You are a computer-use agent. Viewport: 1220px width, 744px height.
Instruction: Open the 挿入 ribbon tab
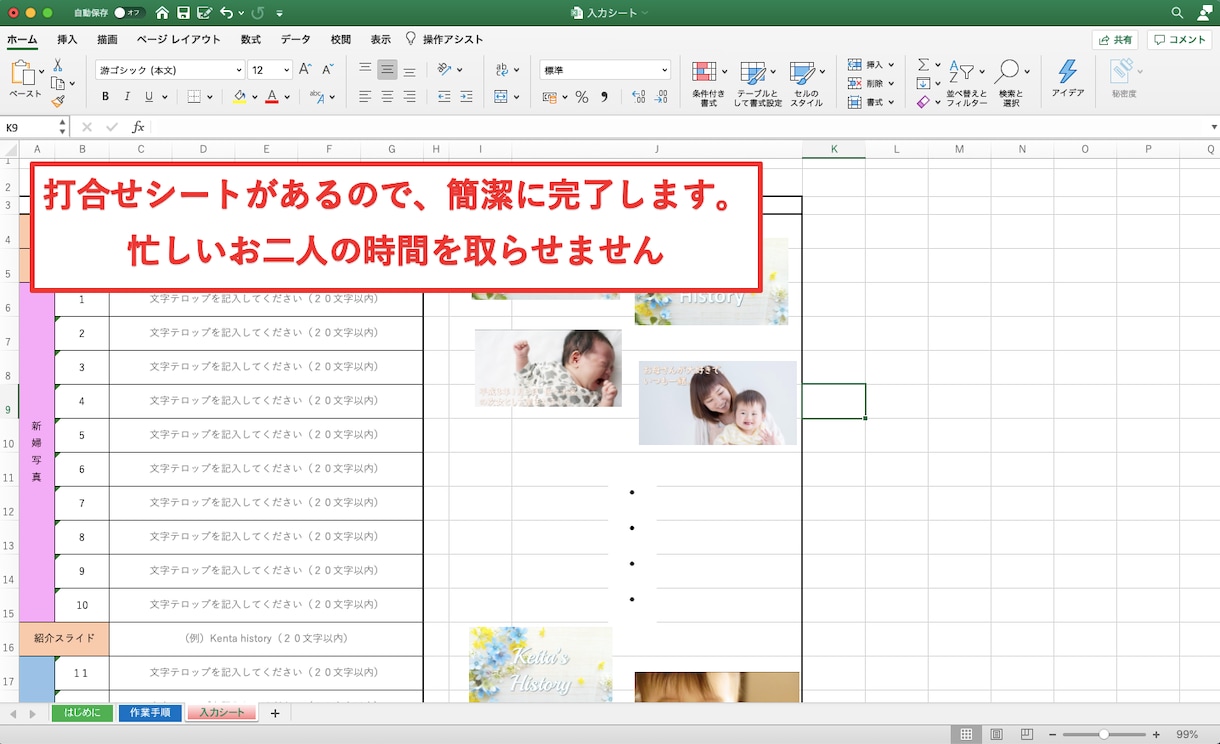(67, 40)
